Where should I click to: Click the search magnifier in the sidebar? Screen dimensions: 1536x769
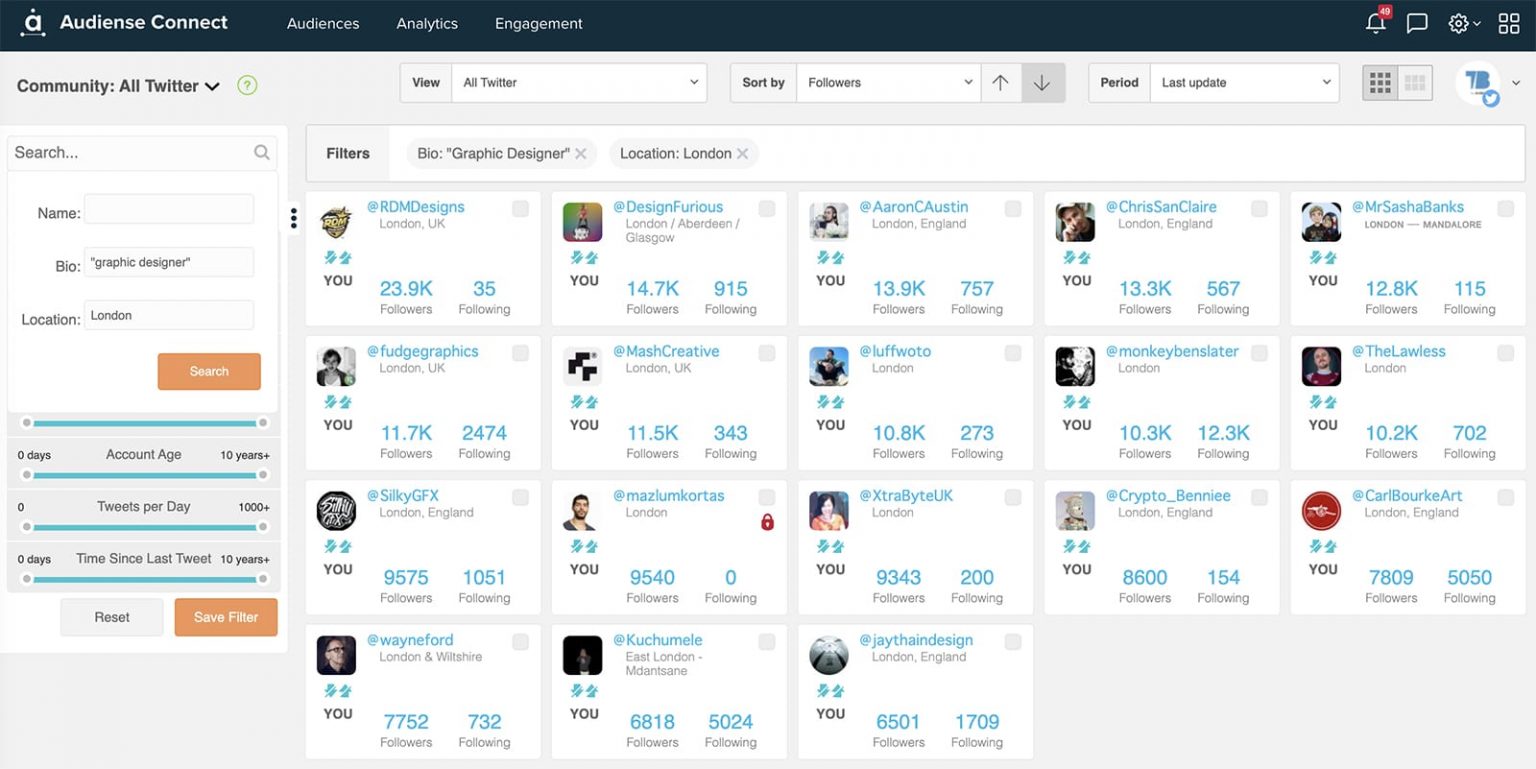pos(261,152)
